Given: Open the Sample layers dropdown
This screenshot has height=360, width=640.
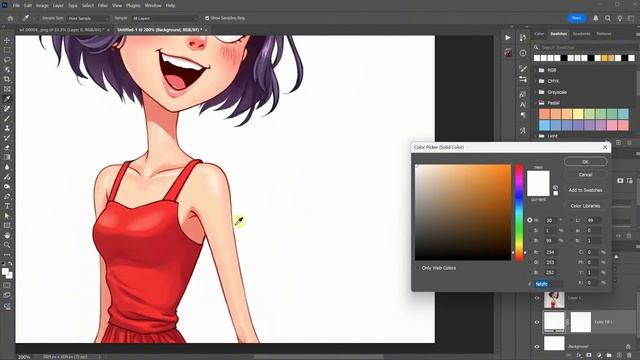Looking at the screenshot, I should (165, 18).
